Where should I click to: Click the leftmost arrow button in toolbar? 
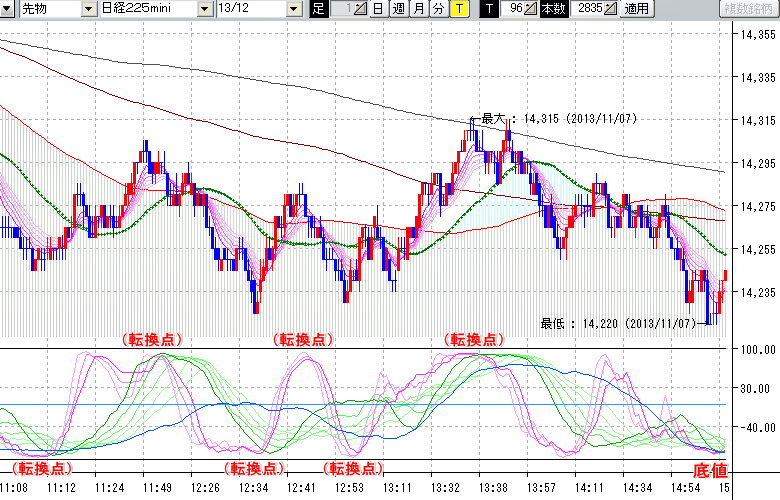click(8, 9)
